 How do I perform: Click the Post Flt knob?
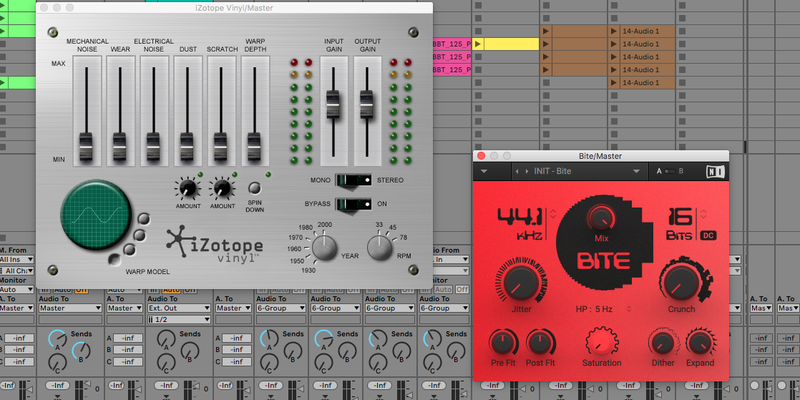(x=540, y=342)
